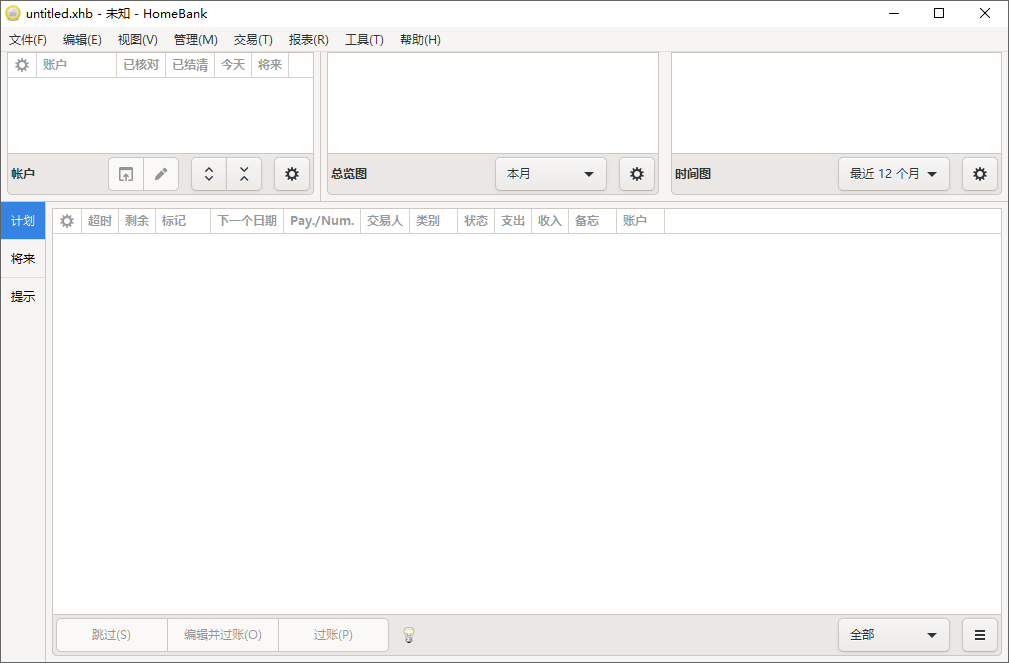1009x663 pixels.
Task: Open the 全部 filter dropdown at the bottom
Action: (x=893, y=634)
